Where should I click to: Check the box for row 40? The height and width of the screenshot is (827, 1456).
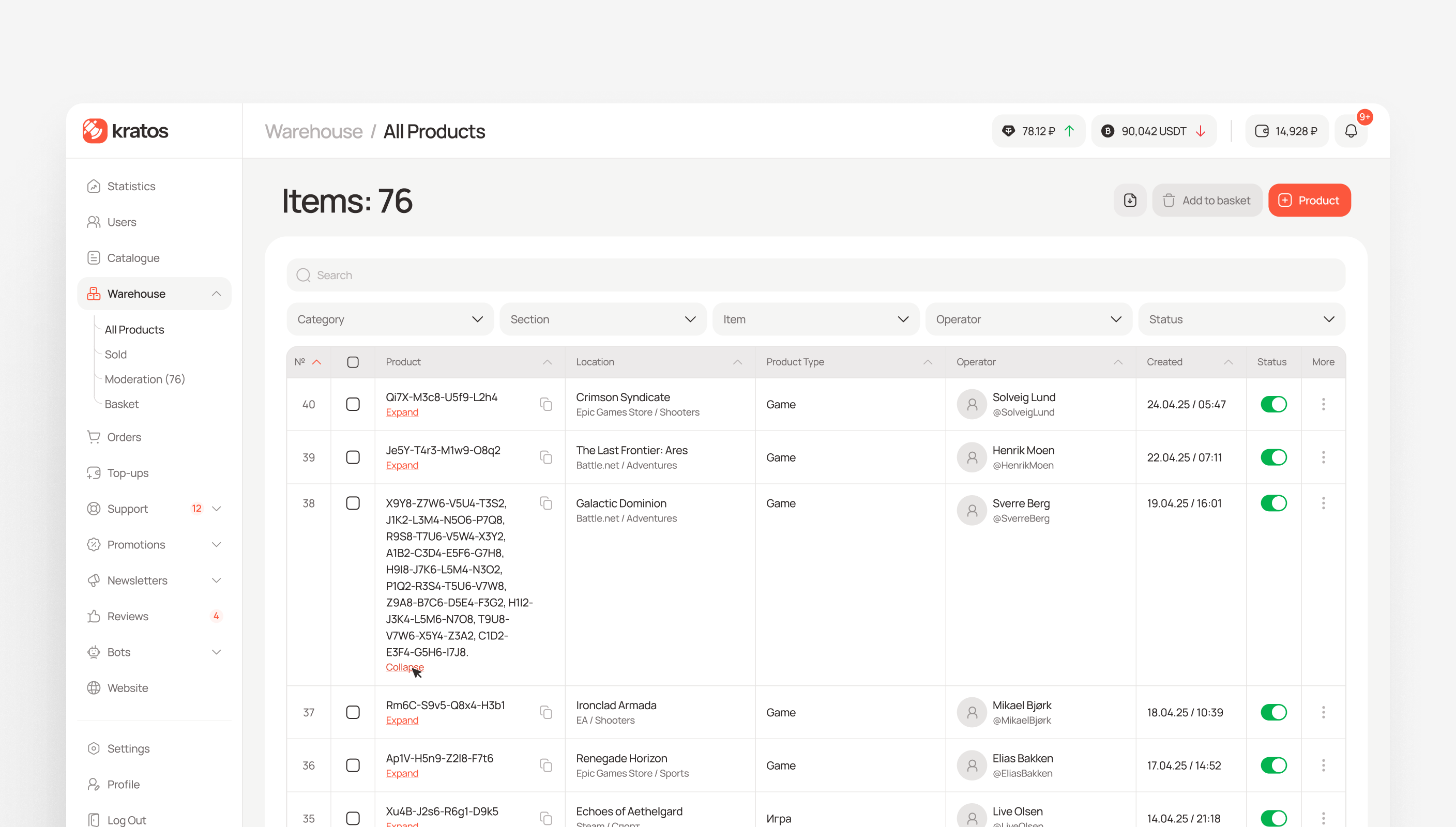click(353, 404)
